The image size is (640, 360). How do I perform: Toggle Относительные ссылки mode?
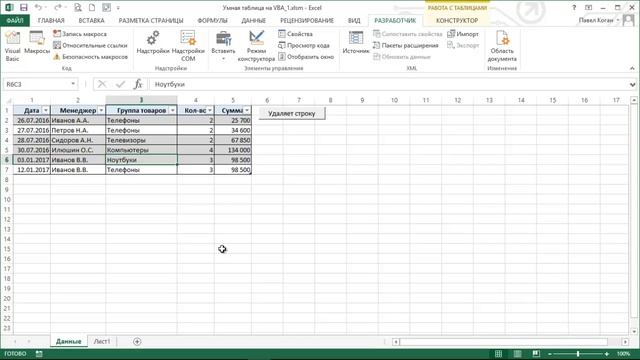(90, 45)
